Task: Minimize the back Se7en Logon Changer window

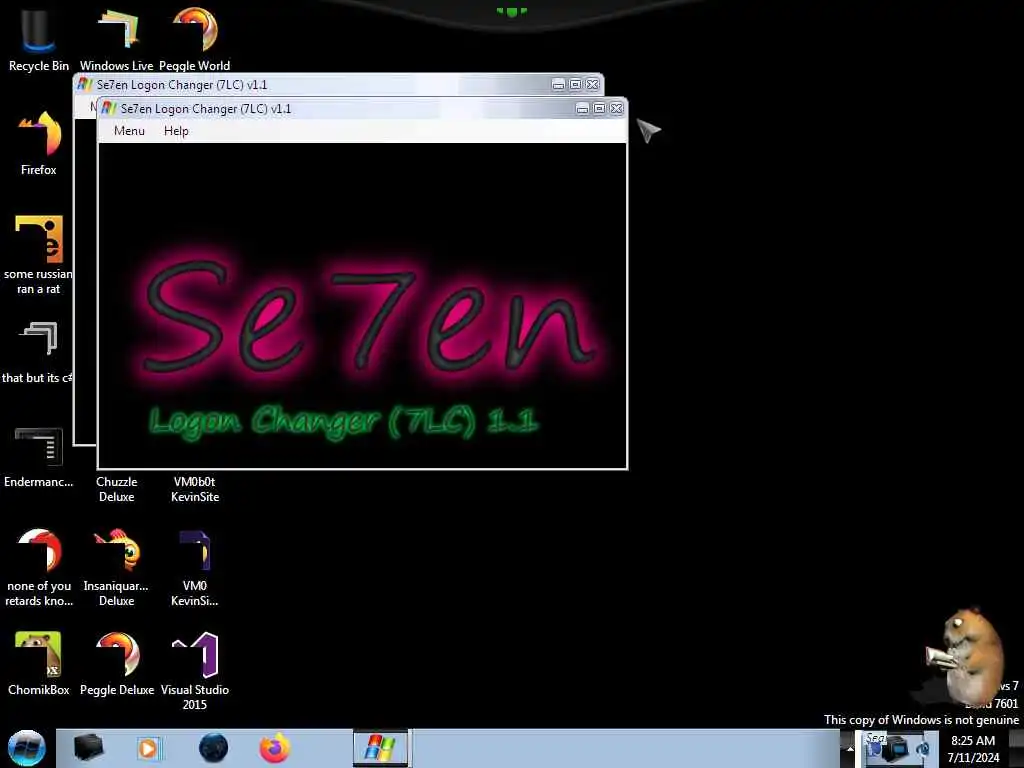Action: tap(558, 84)
